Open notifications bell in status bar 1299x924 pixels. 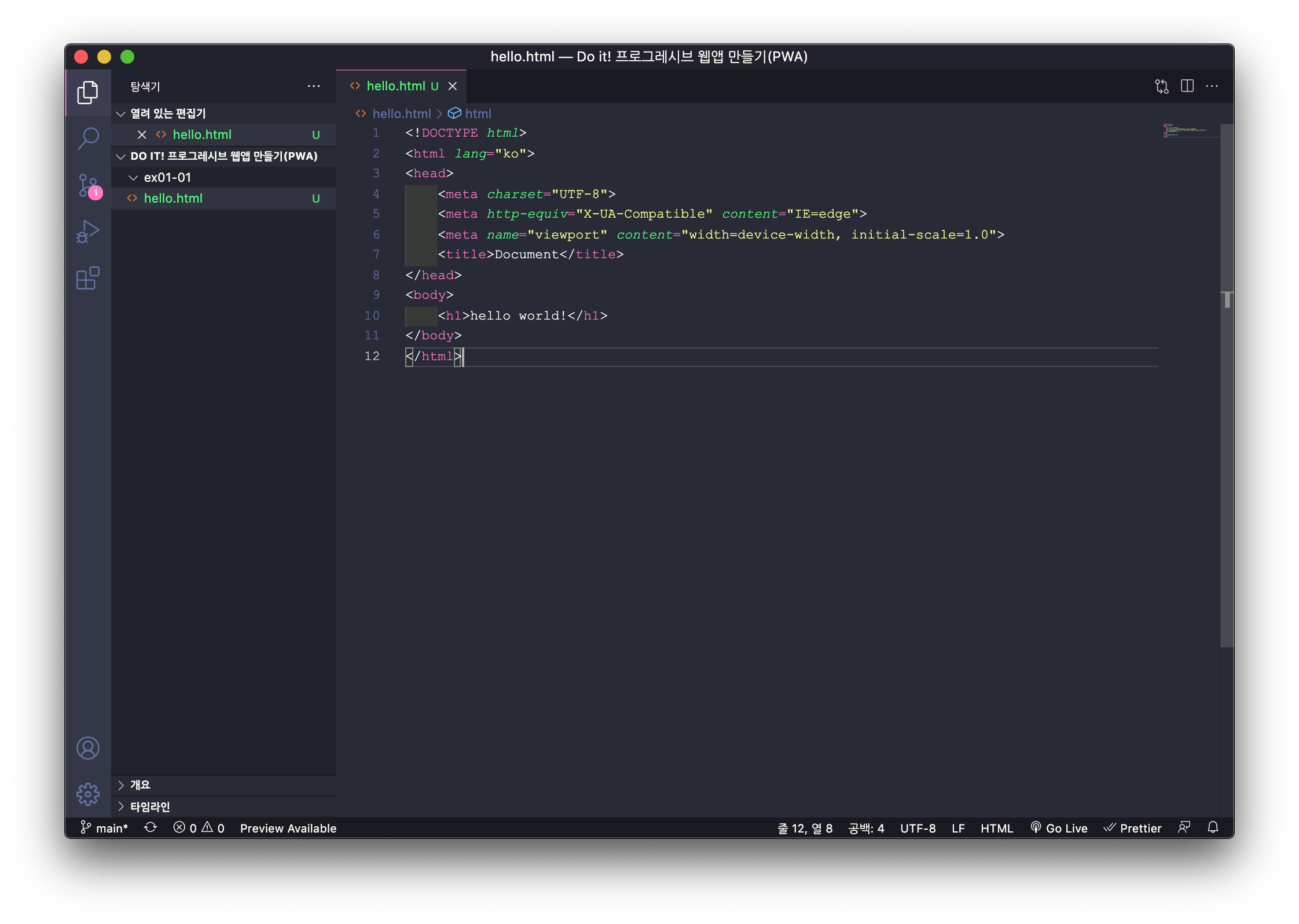[1213, 827]
